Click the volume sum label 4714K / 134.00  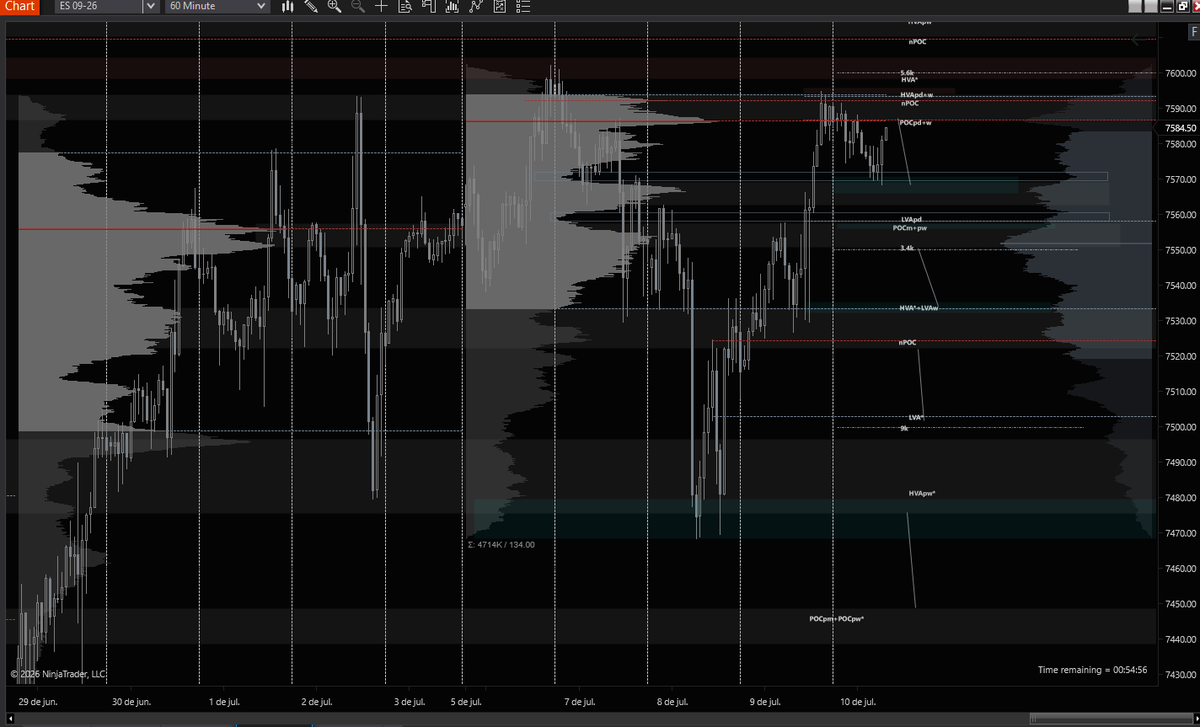tap(501, 544)
